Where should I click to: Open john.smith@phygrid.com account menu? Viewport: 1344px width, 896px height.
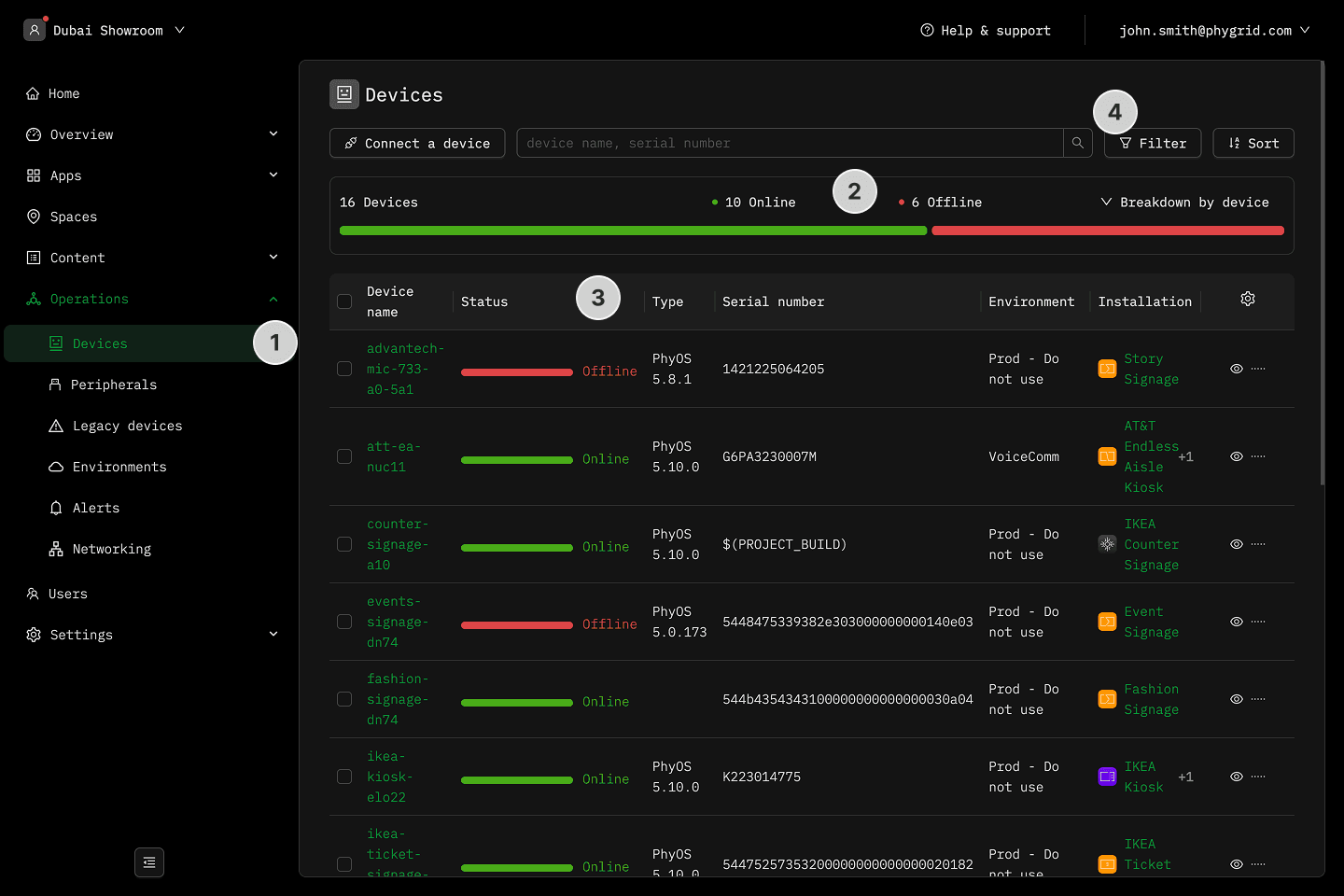(x=1213, y=31)
